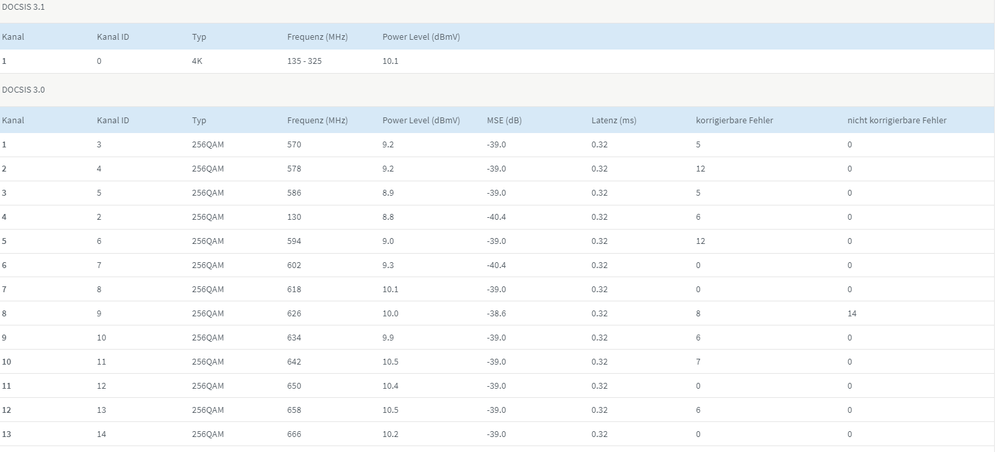998x452 pixels.
Task: Select the 570 MHz frequency cell
Action: (x=294, y=145)
